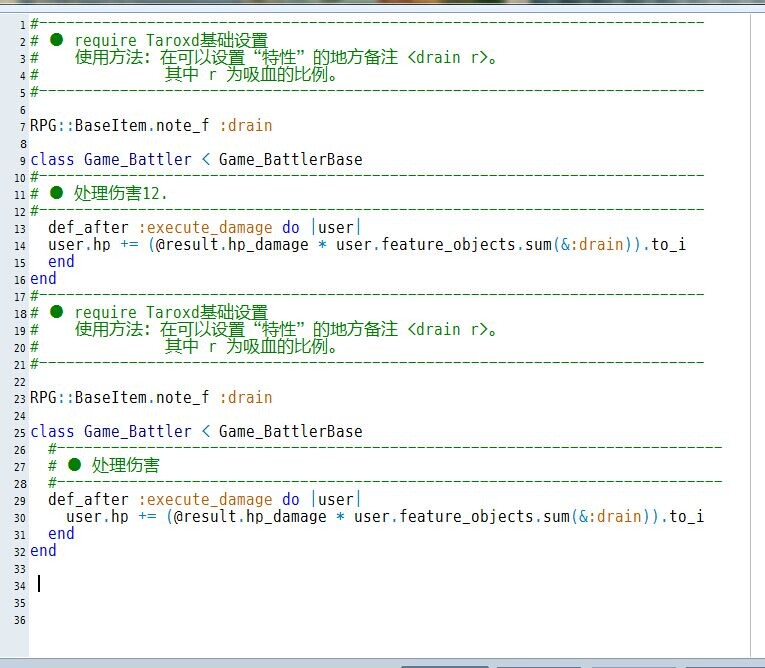Image resolution: width=765 pixels, height=668 pixels.
Task: Click the 'end' keyword on line 16
Action: [x=43, y=279]
